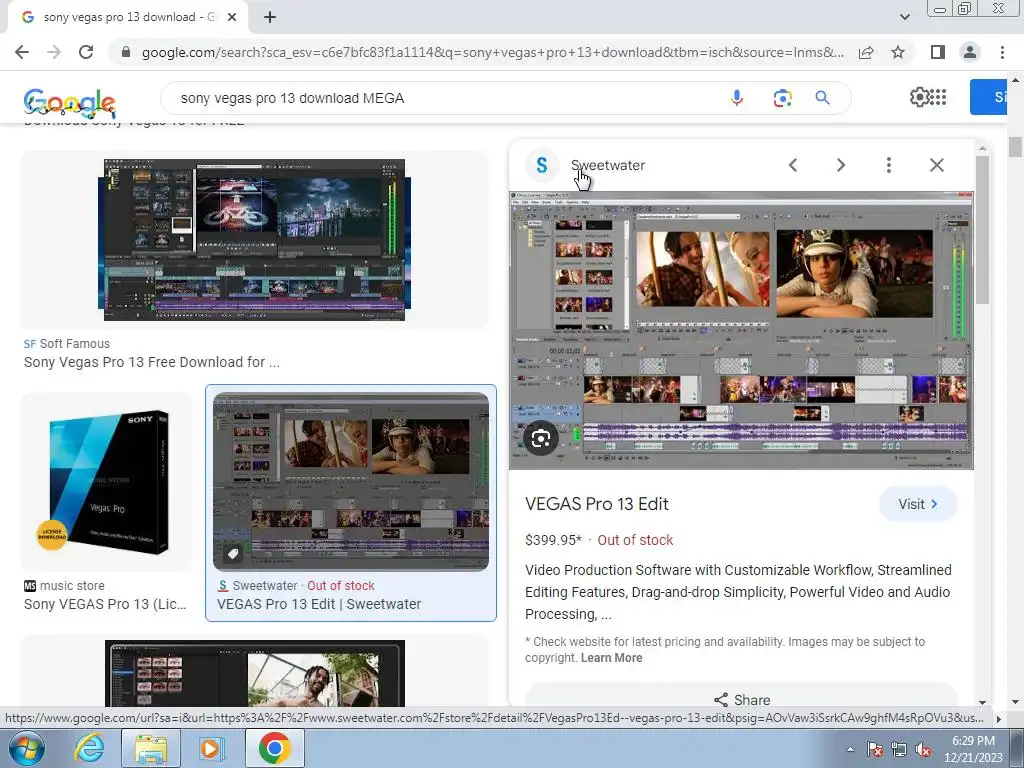
Task: Open the bottom partially visible image thumbnail
Action: click(x=254, y=673)
